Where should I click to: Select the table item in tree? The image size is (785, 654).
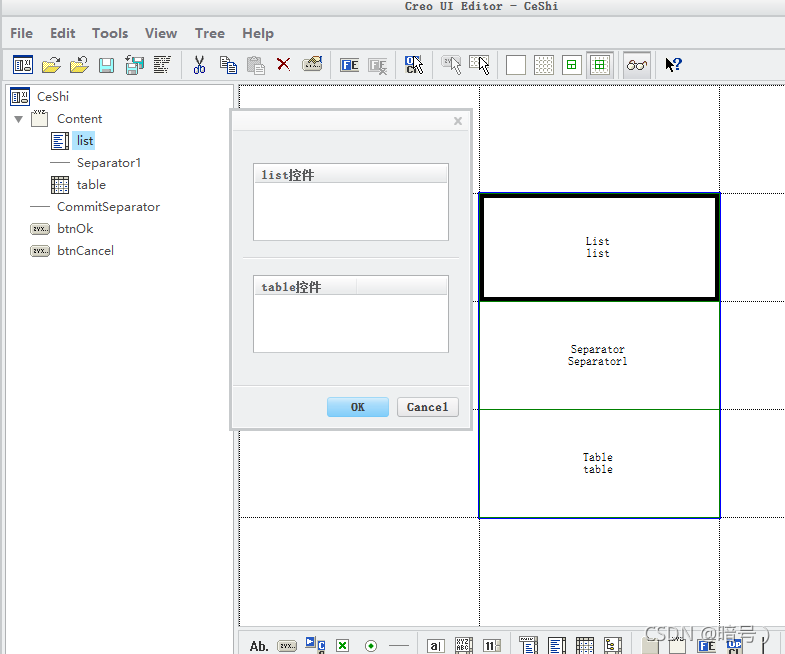tap(90, 185)
